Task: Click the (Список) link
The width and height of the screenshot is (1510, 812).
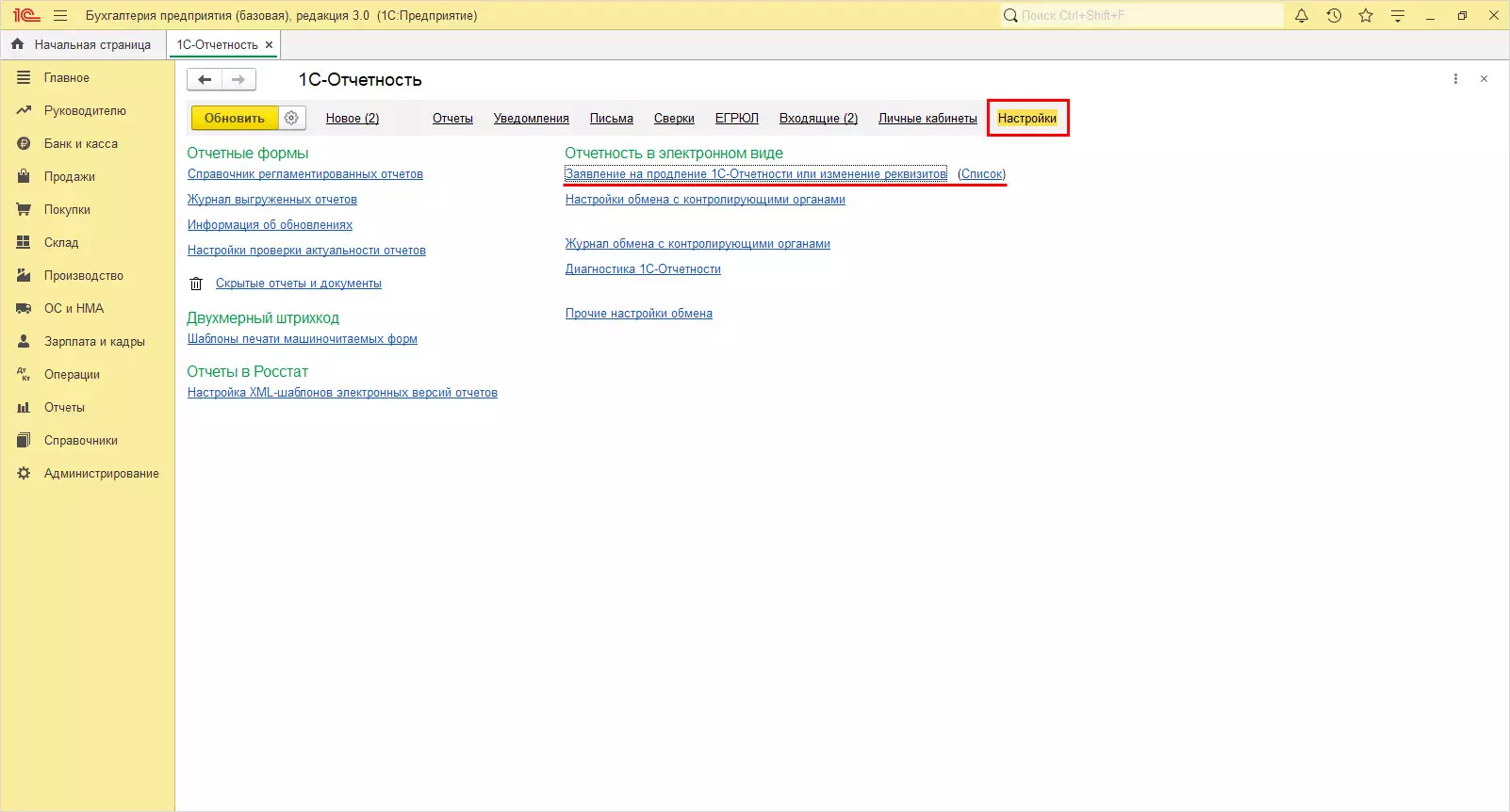Action: (x=981, y=174)
